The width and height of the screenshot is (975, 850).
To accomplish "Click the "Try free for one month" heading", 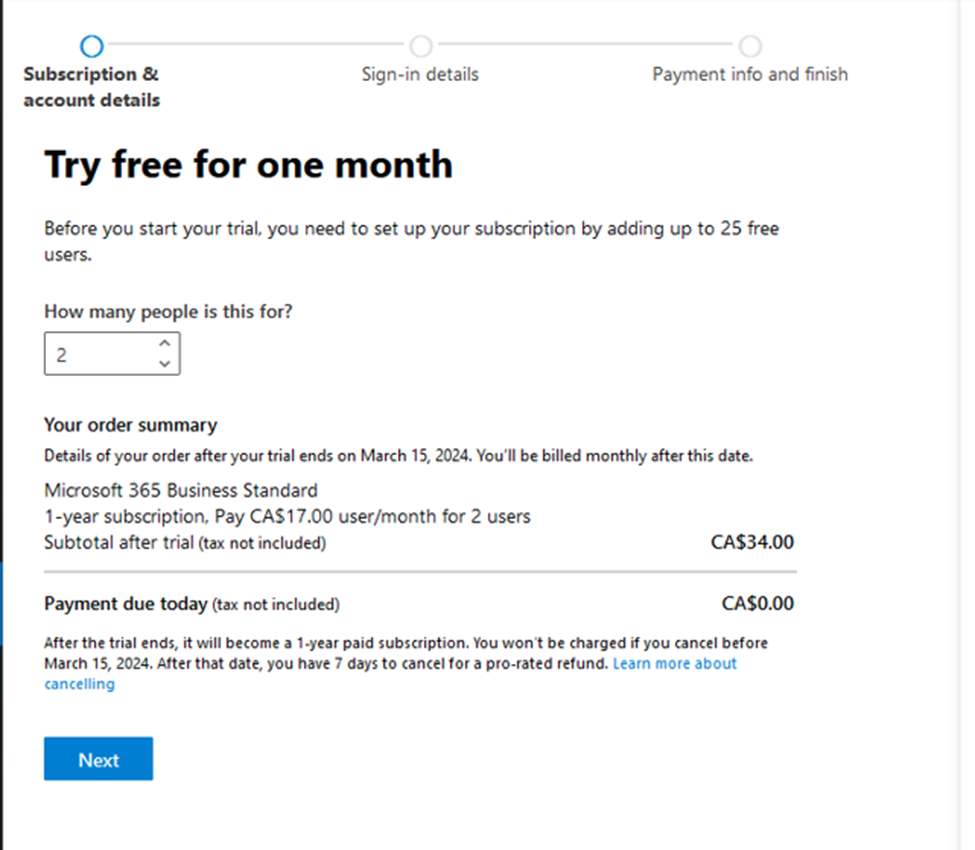I will click(x=248, y=164).
